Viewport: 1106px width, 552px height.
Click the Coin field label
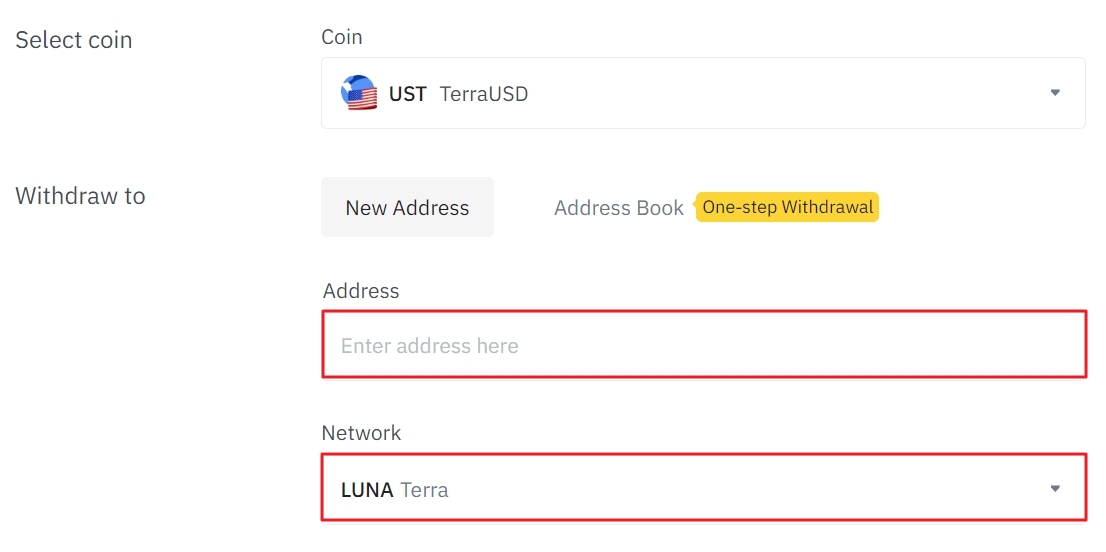tap(341, 37)
